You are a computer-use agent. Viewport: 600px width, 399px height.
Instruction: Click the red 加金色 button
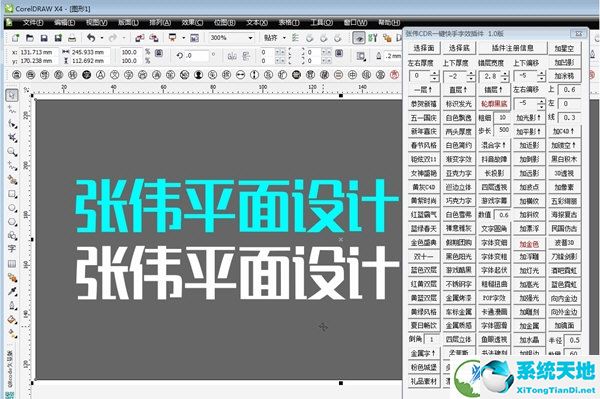tap(529, 243)
